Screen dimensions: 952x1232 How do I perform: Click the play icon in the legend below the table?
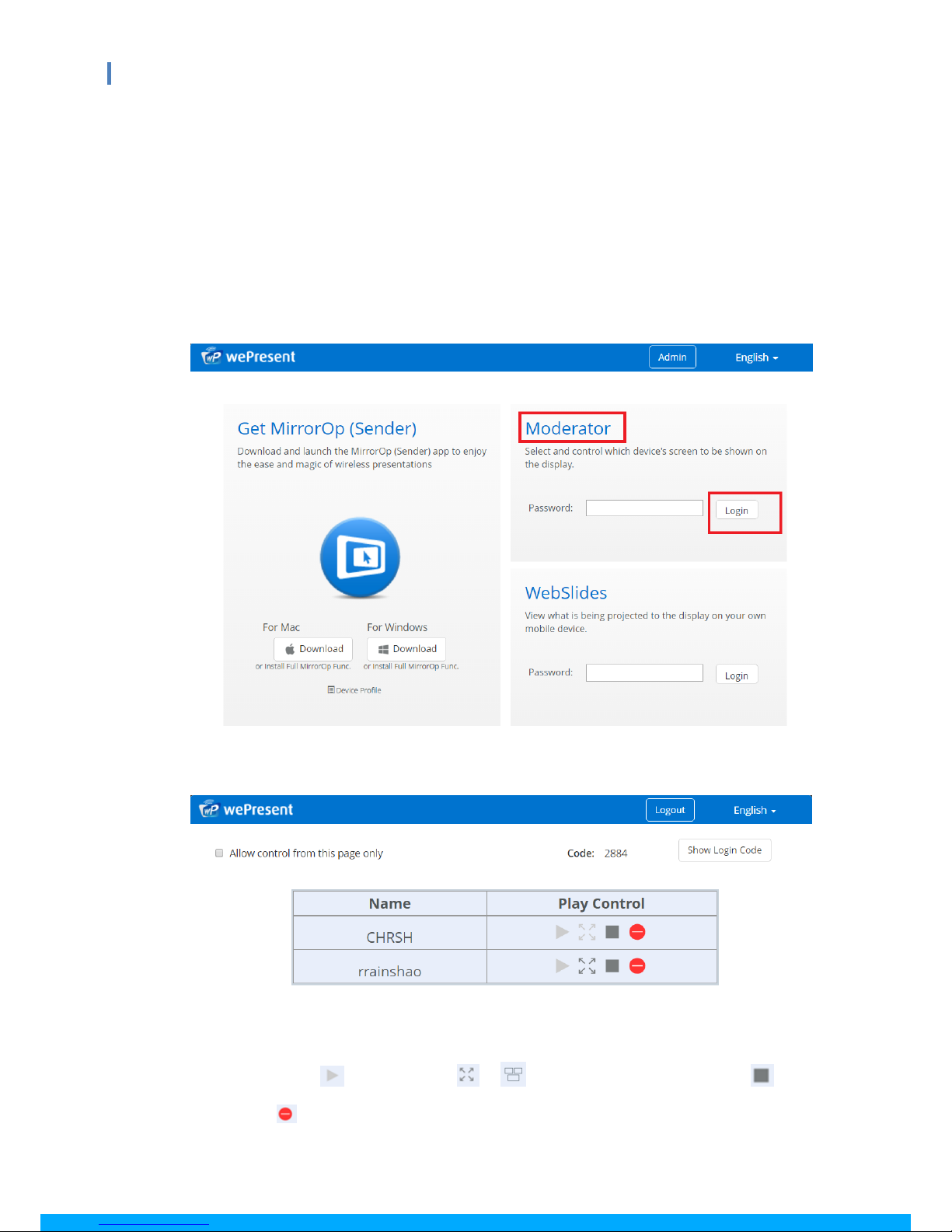point(332,1075)
